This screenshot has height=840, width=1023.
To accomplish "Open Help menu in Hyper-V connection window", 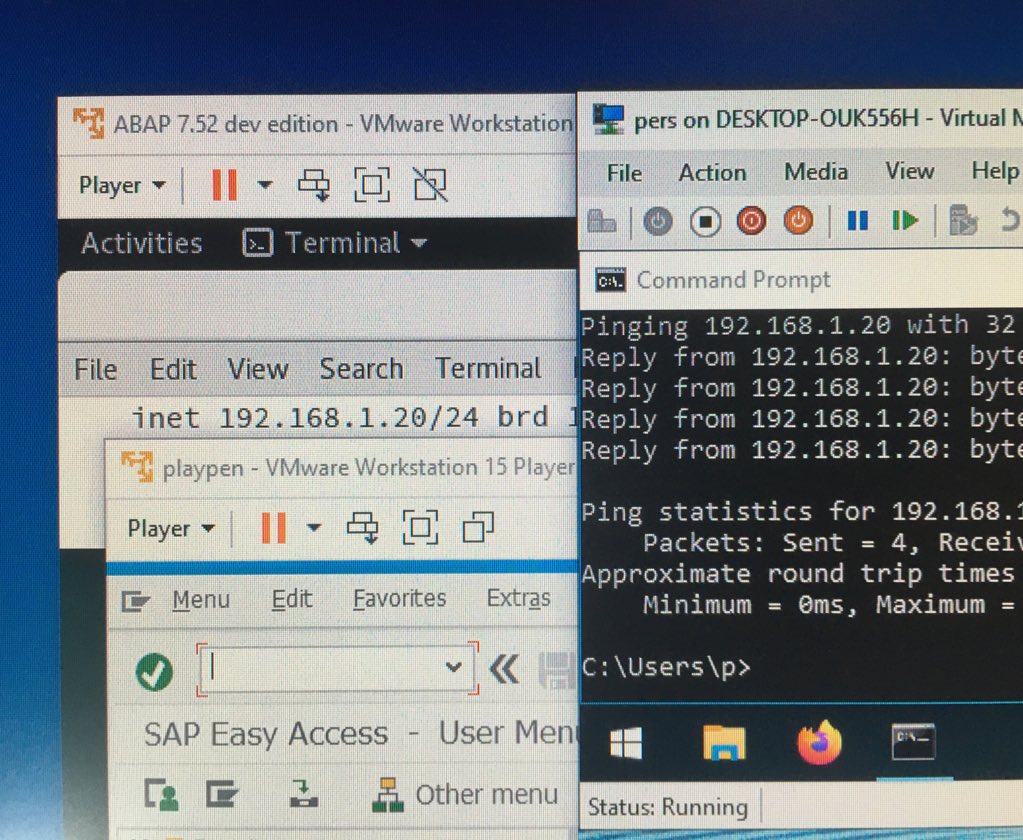I will coord(994,170).
